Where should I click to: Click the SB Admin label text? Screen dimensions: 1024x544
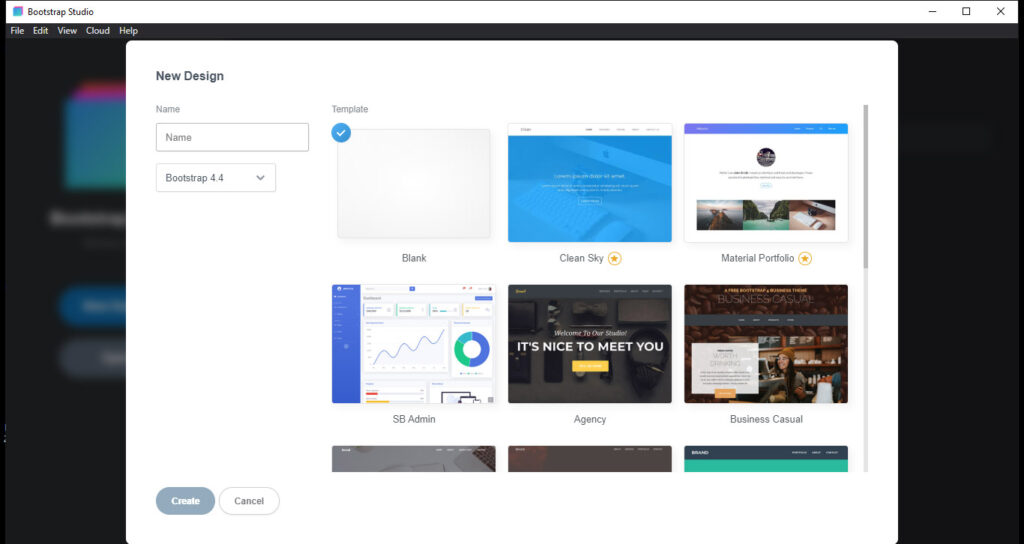click(x=414, y=419)
